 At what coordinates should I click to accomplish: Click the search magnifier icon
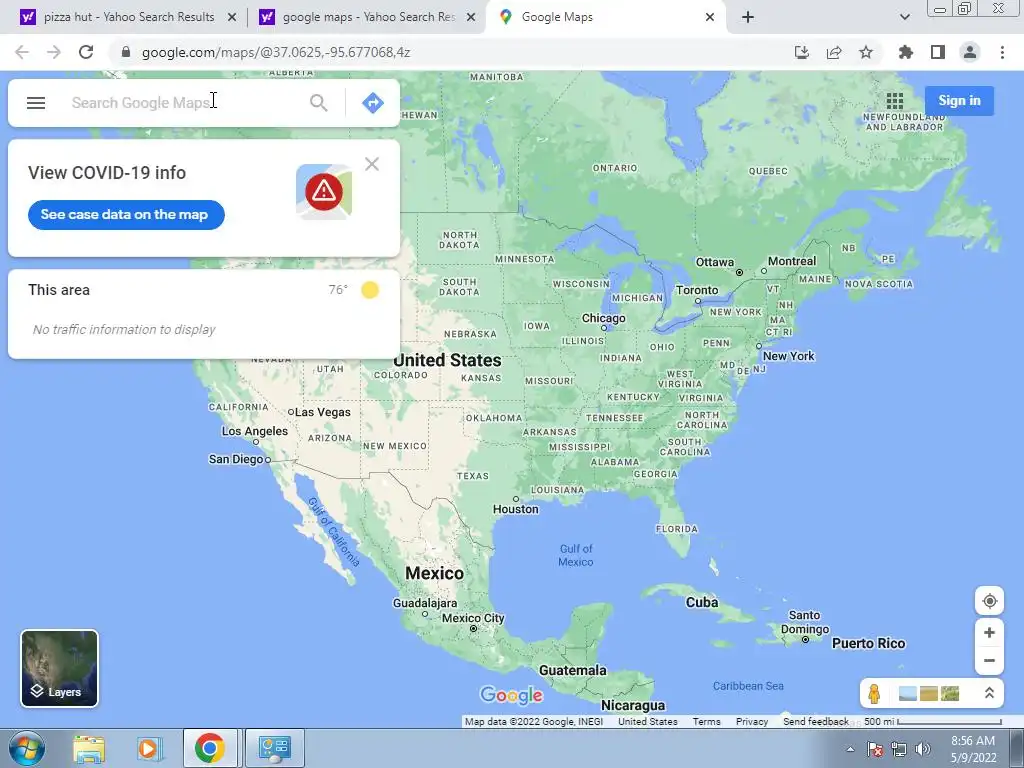(319, 103)
